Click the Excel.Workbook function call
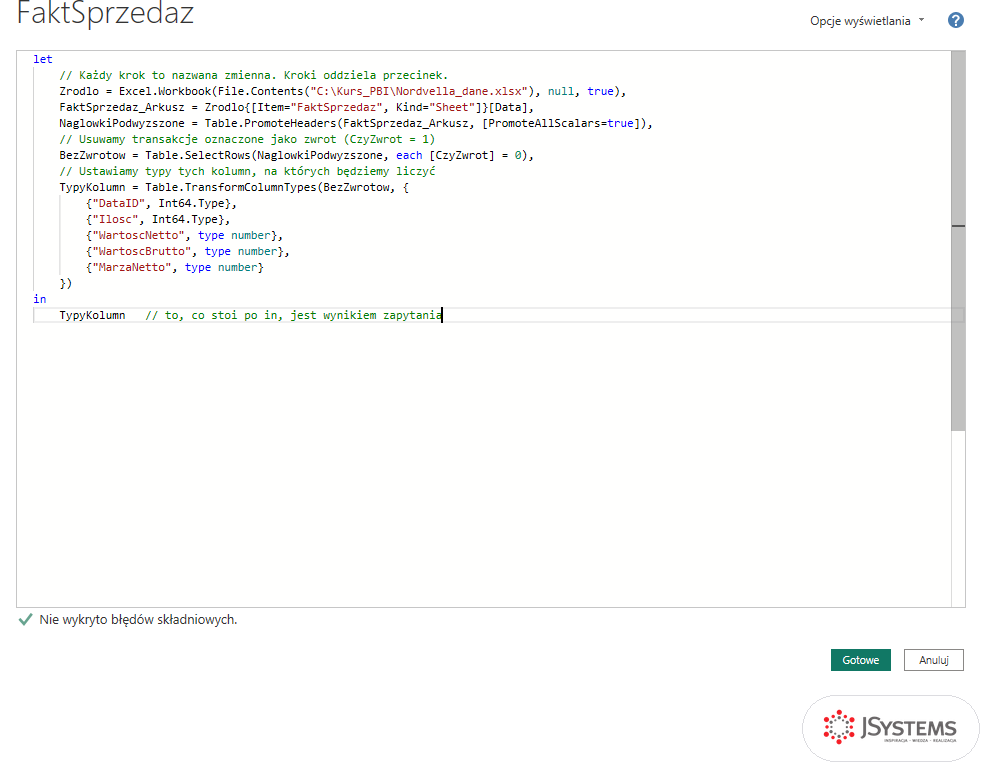The height and width of the screenshot is (772, 990). coord(165,92)
